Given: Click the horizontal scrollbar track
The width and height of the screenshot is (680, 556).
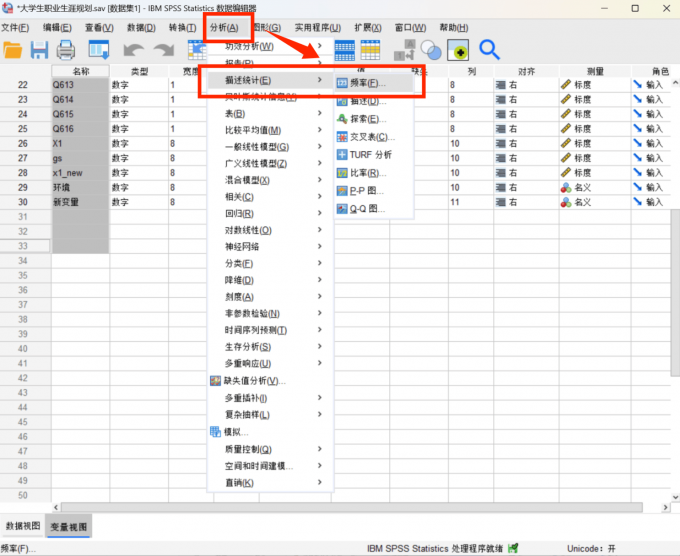Looking at the screenshot, I should [x=352, y=507].
